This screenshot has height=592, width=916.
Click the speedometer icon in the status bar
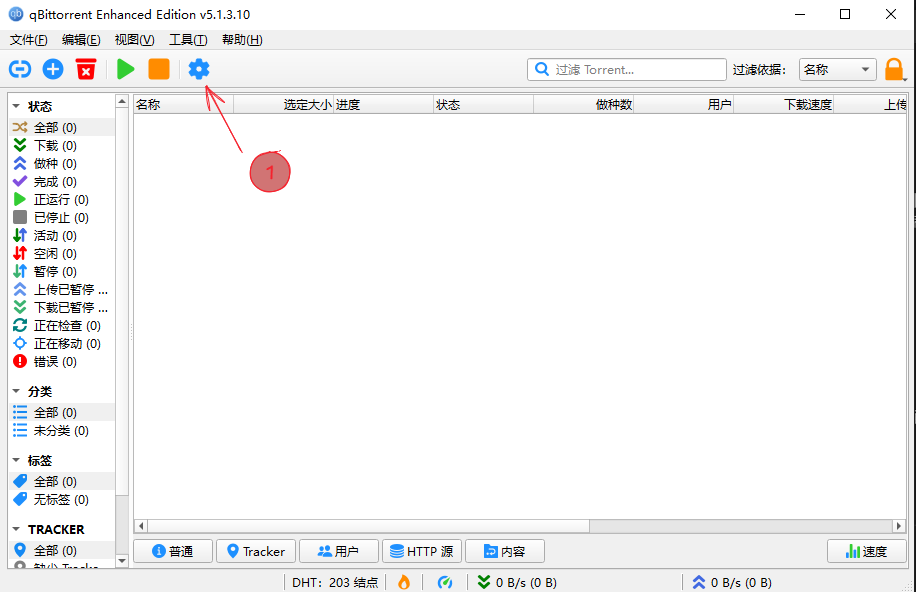pos(446,582)
